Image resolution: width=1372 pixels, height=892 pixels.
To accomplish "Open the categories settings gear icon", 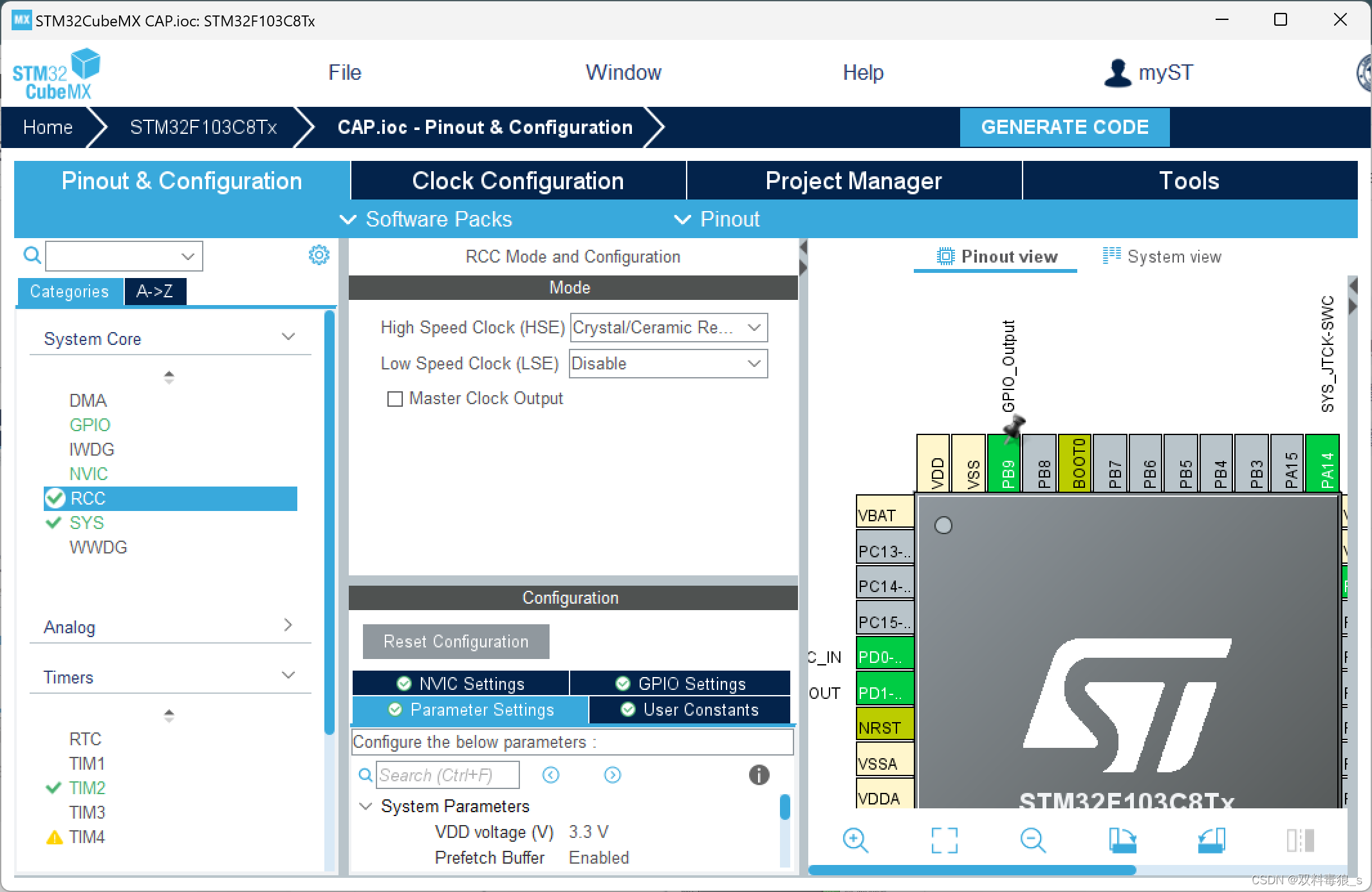I will [x=319, y=255].
